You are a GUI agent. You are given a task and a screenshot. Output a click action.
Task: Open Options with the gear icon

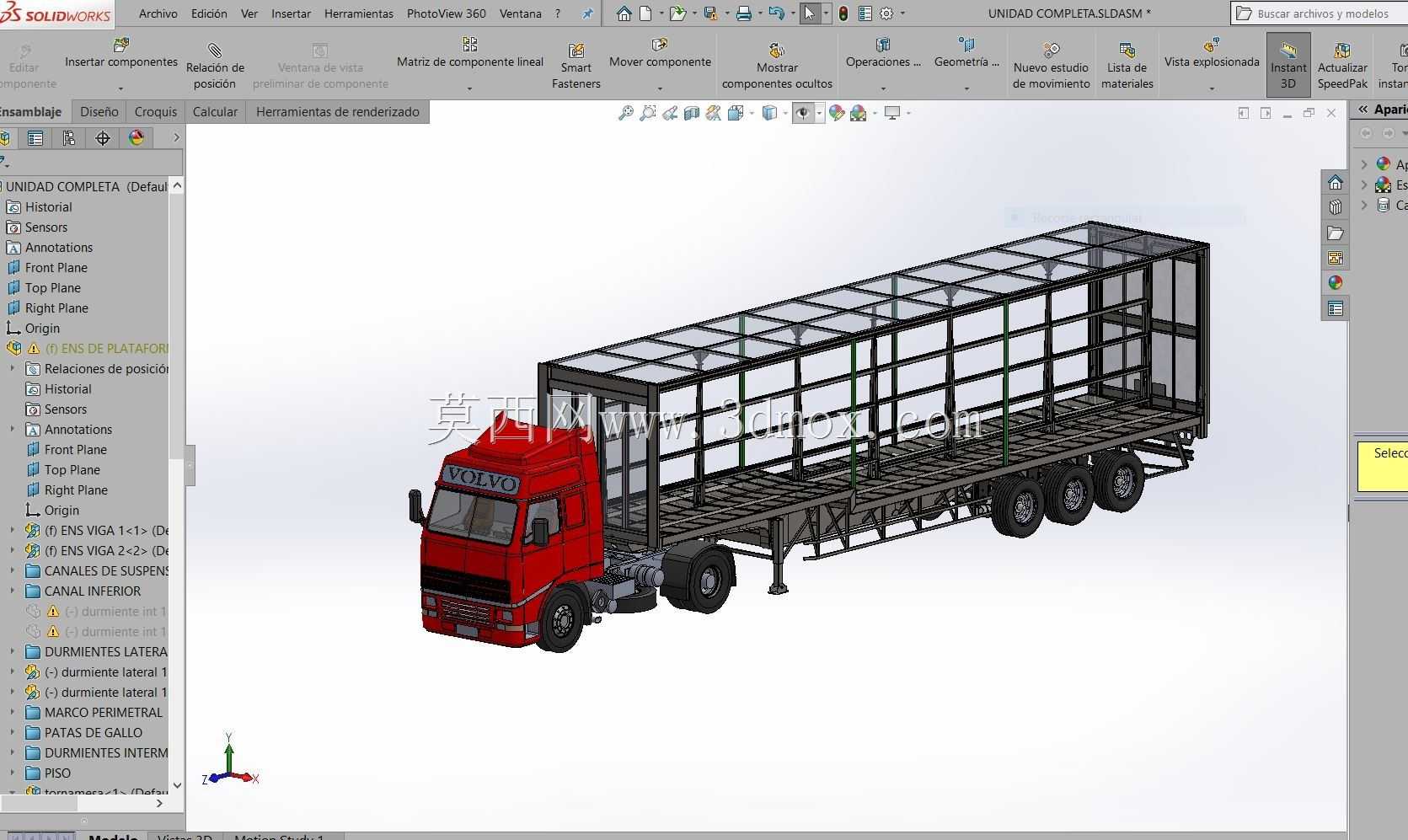pos(886,13)
